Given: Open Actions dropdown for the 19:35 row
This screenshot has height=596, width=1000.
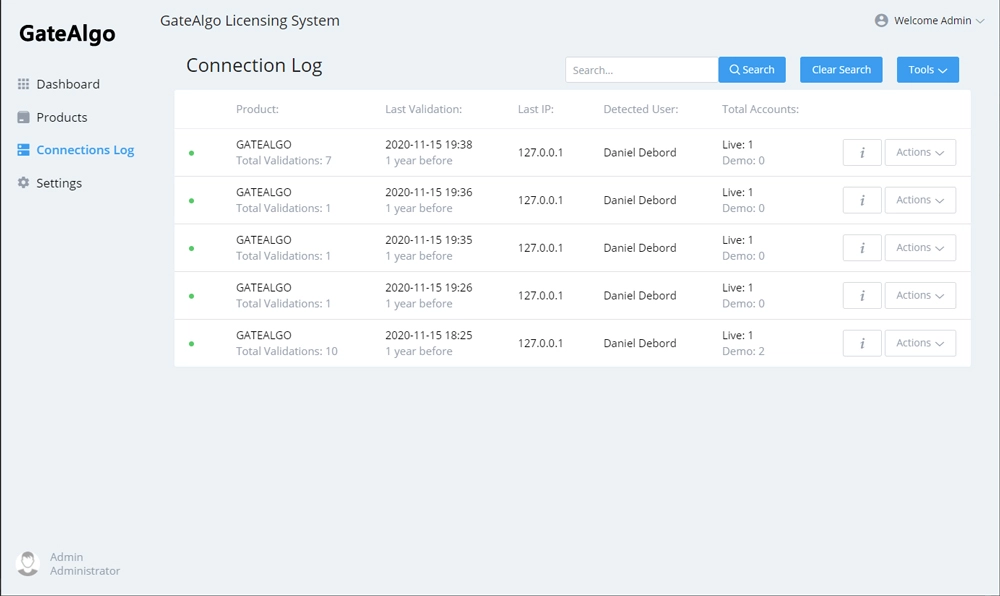Looking at the screenshot, I should (920, 248).
